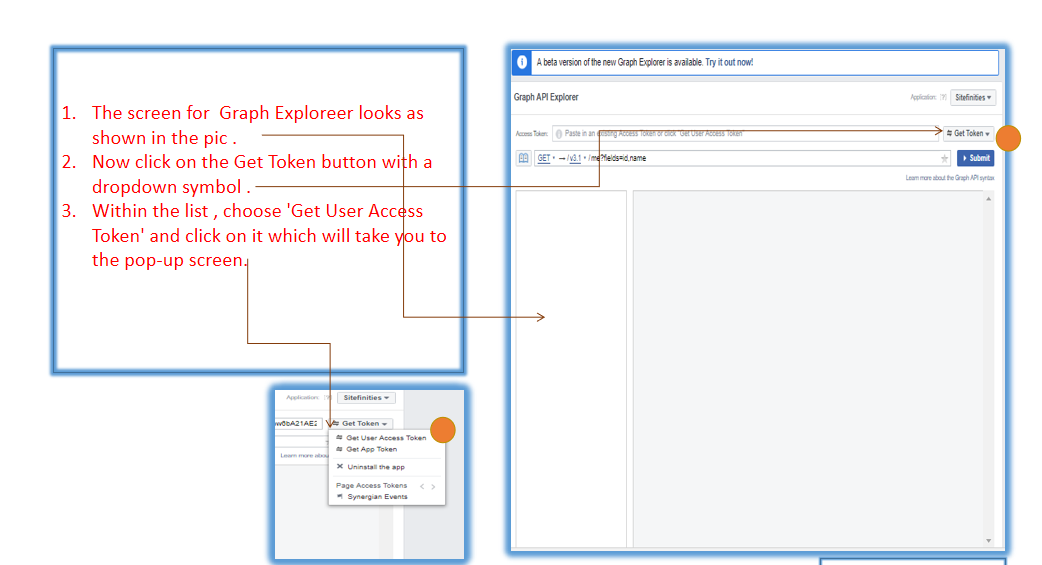Image resolution: width=1042 pixels, height=565 pixels.
Task: Click the blue info icon in beta banner
Action: click(522, 62)
